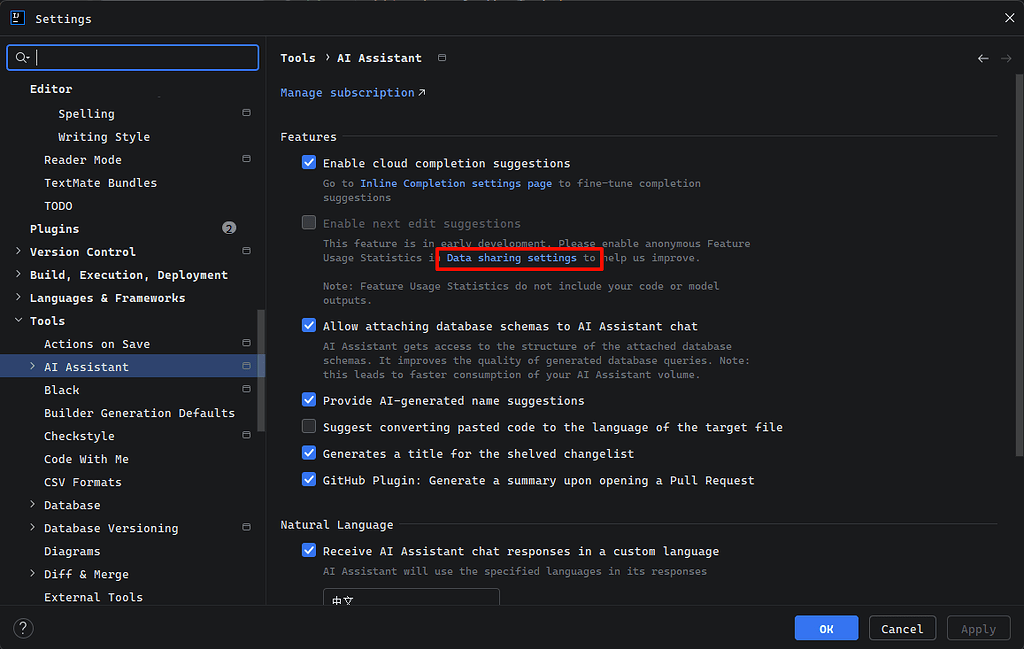The height and width of the screenshot is (649, 1024).
Task: Expand the Diff & Merge node
Action: click(33, 573)
